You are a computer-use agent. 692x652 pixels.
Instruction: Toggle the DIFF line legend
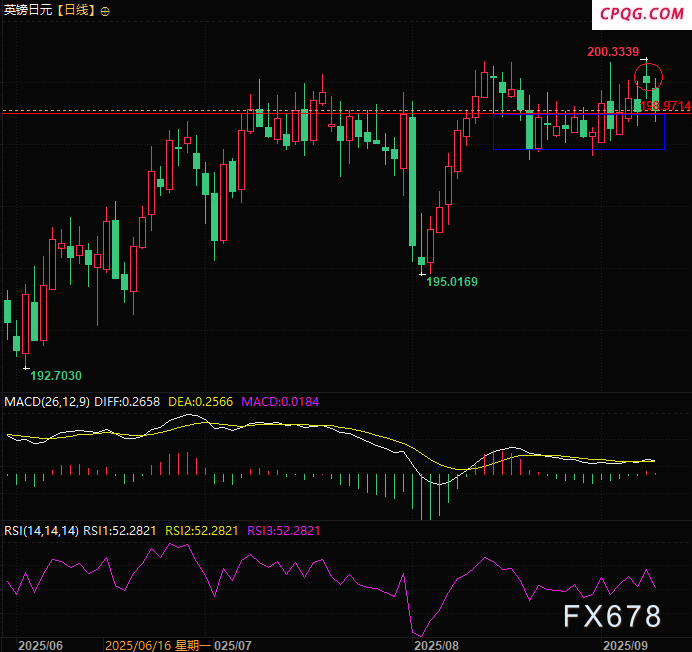tap(127, 401)
